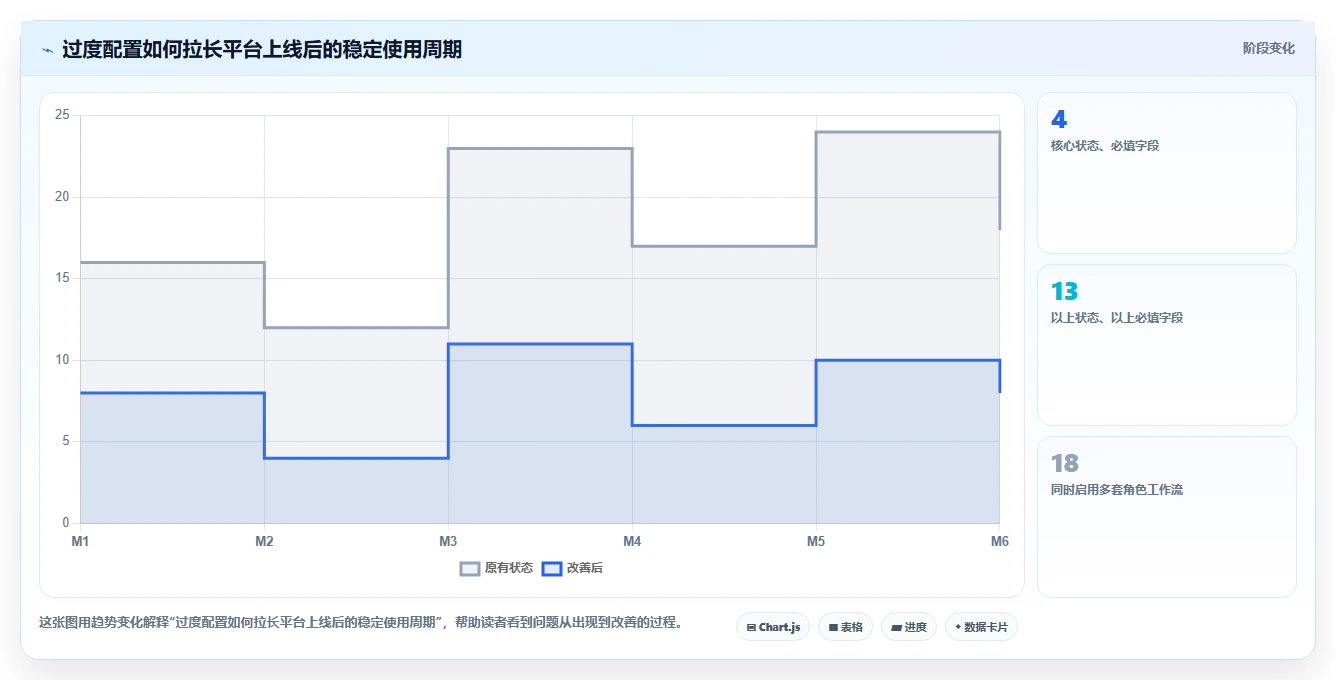The image size is (1336, 680).
Task: Click the 原有状态 legend label
Action: (509, 568)
